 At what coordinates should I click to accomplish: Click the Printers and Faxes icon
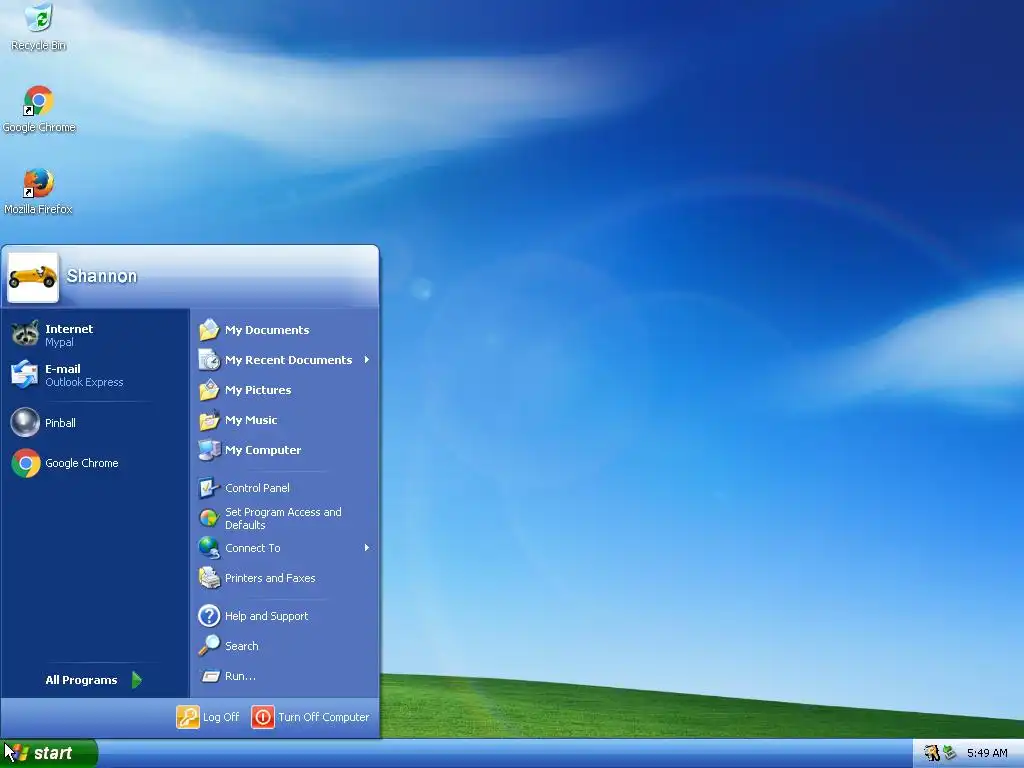click(209, 578)
